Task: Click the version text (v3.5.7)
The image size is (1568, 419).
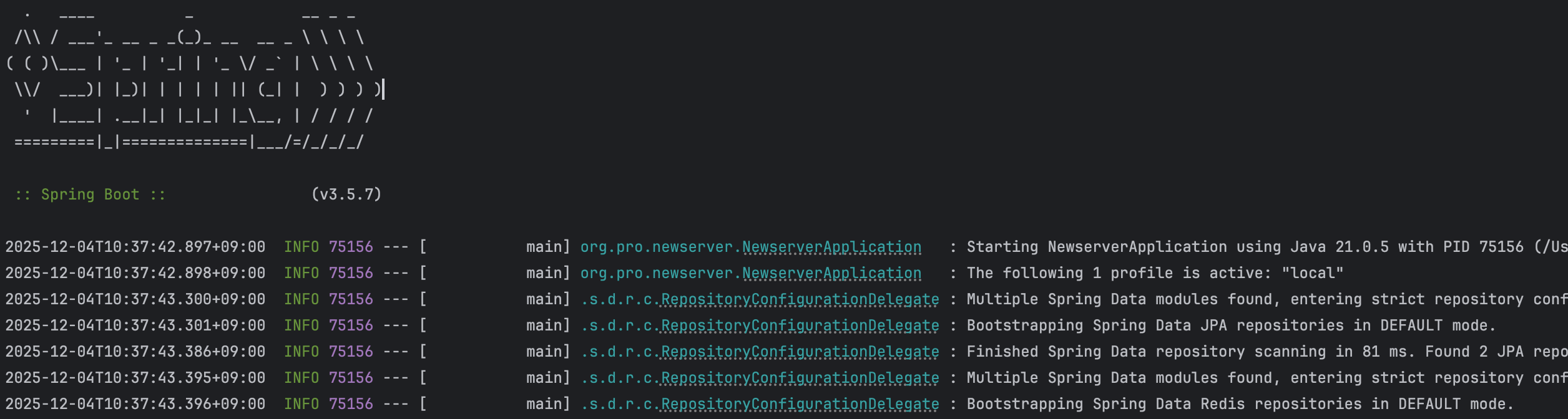Action: click(346, 195)
